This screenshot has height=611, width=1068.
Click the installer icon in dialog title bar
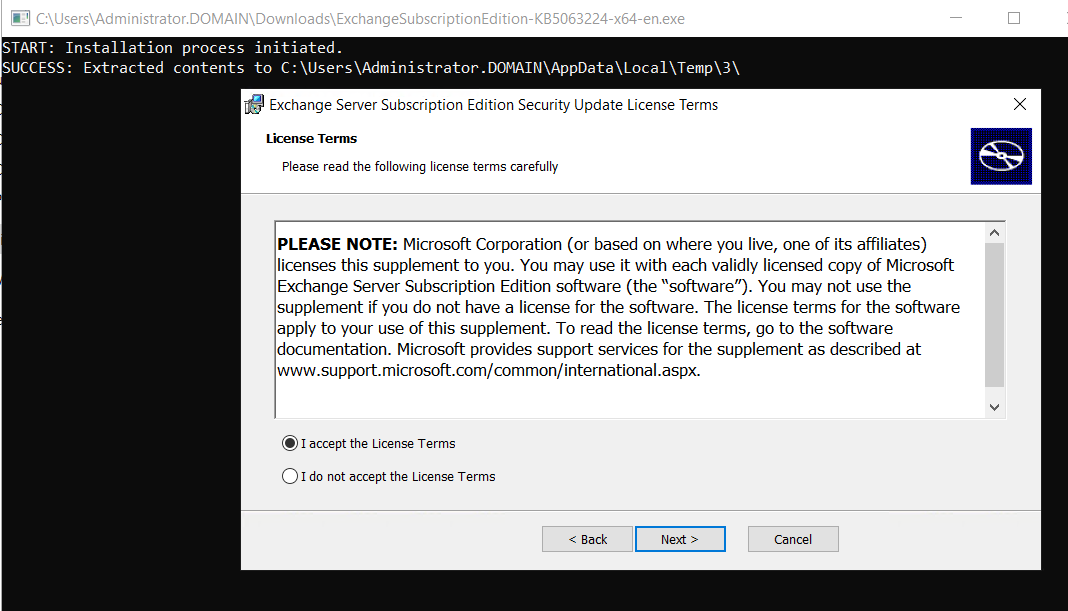click(x=254, y=105)
